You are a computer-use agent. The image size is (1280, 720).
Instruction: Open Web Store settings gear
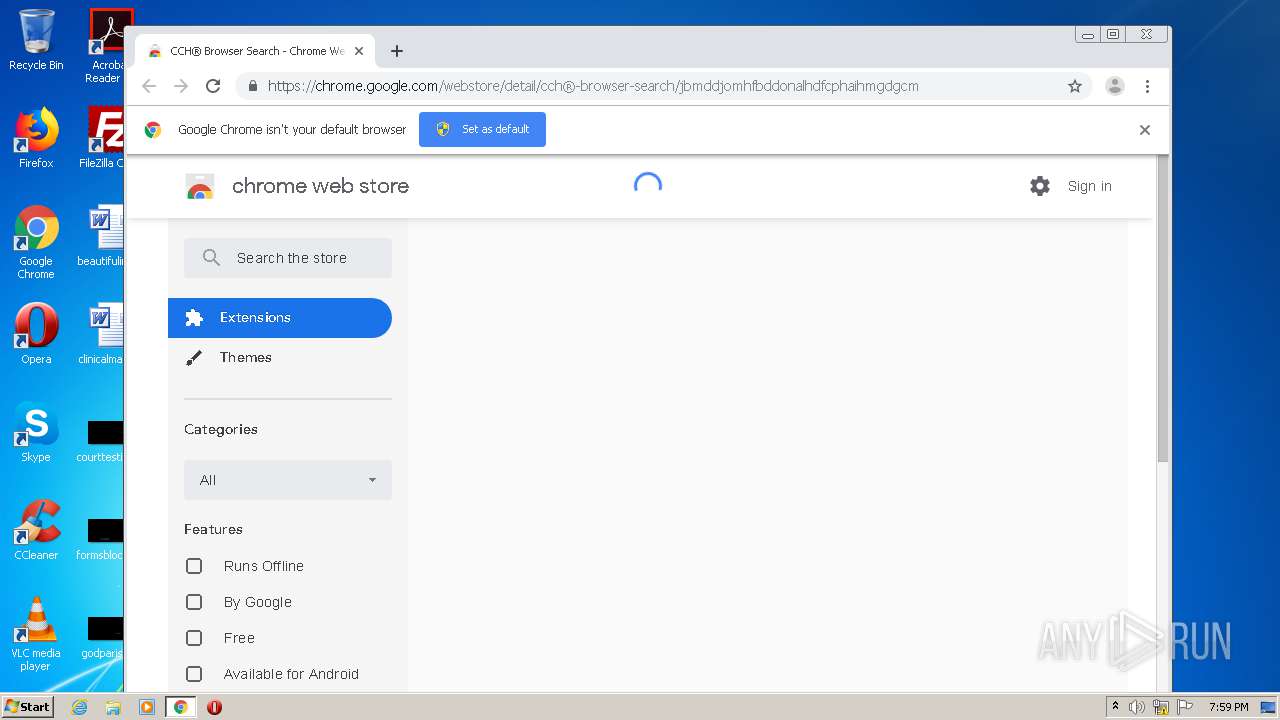[1040, 186]
